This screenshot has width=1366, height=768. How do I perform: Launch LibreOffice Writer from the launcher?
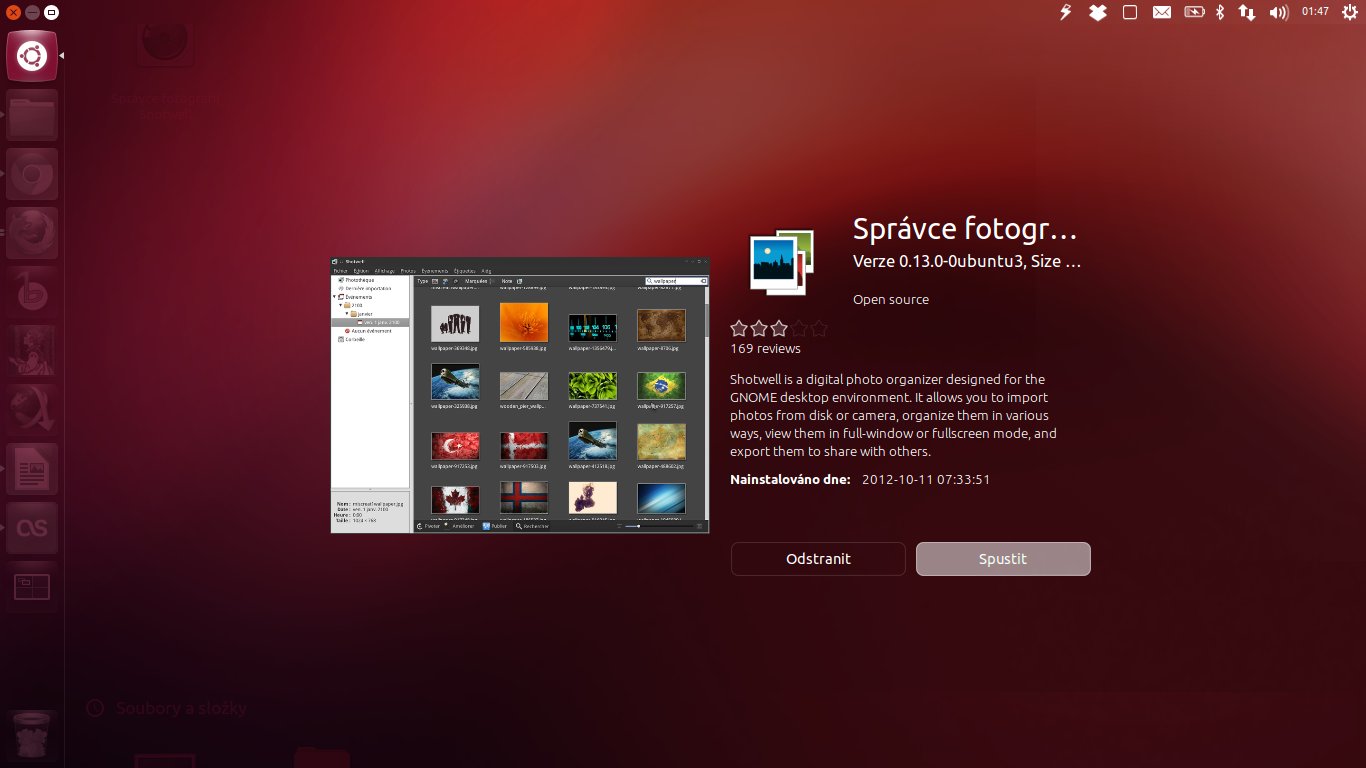[x=32, y=469]
